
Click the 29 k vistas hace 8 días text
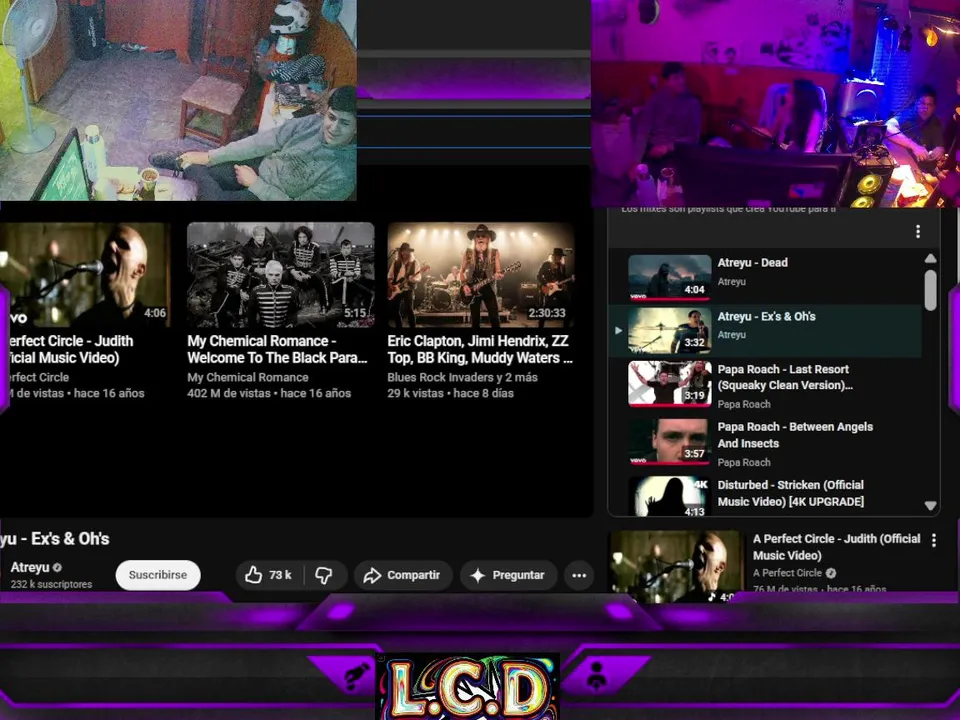pos(451,393)
